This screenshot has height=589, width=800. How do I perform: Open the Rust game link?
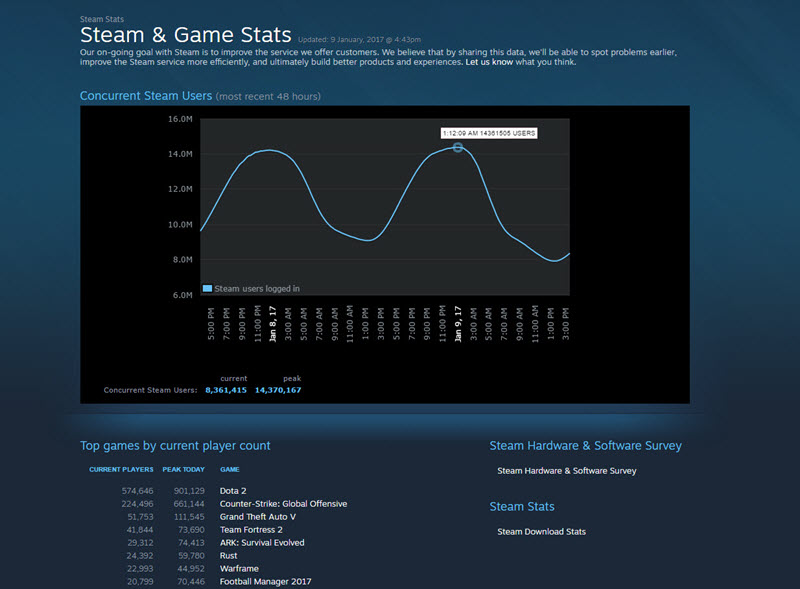[229, 556]
